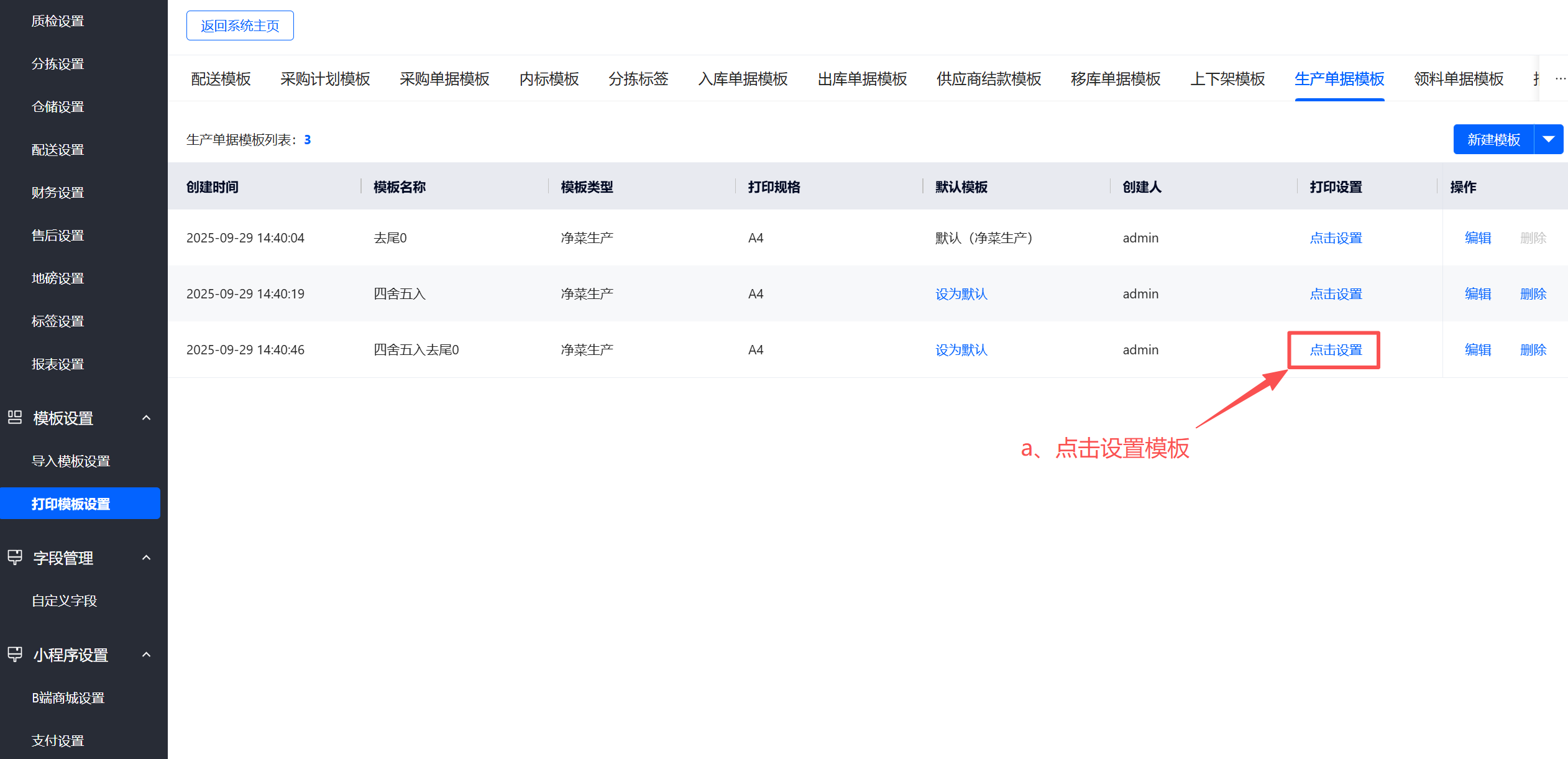1568x759 pixels.
Task: Switch to the 领料单据模板 tab
Action: tap(1458, 79)
